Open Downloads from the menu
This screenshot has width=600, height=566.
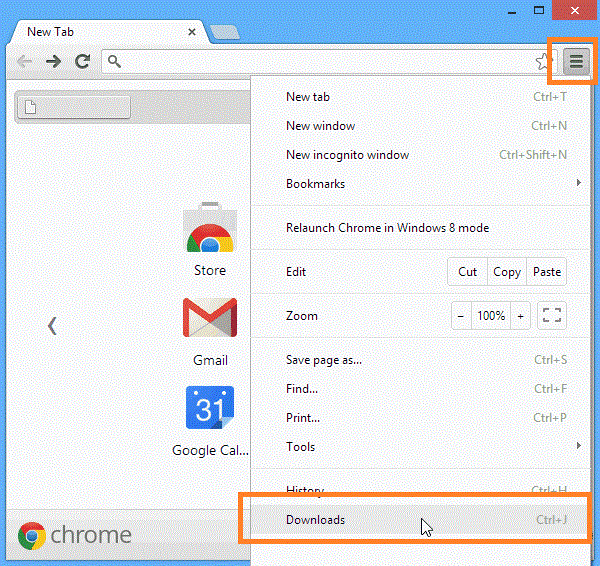[420, 520]
